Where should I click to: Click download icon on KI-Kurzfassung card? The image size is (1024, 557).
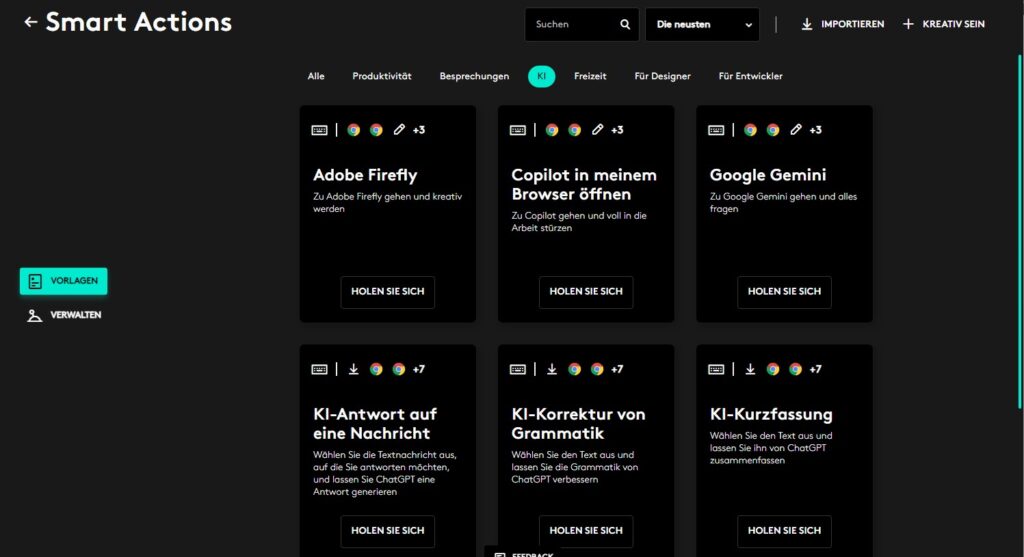(750, 370)
